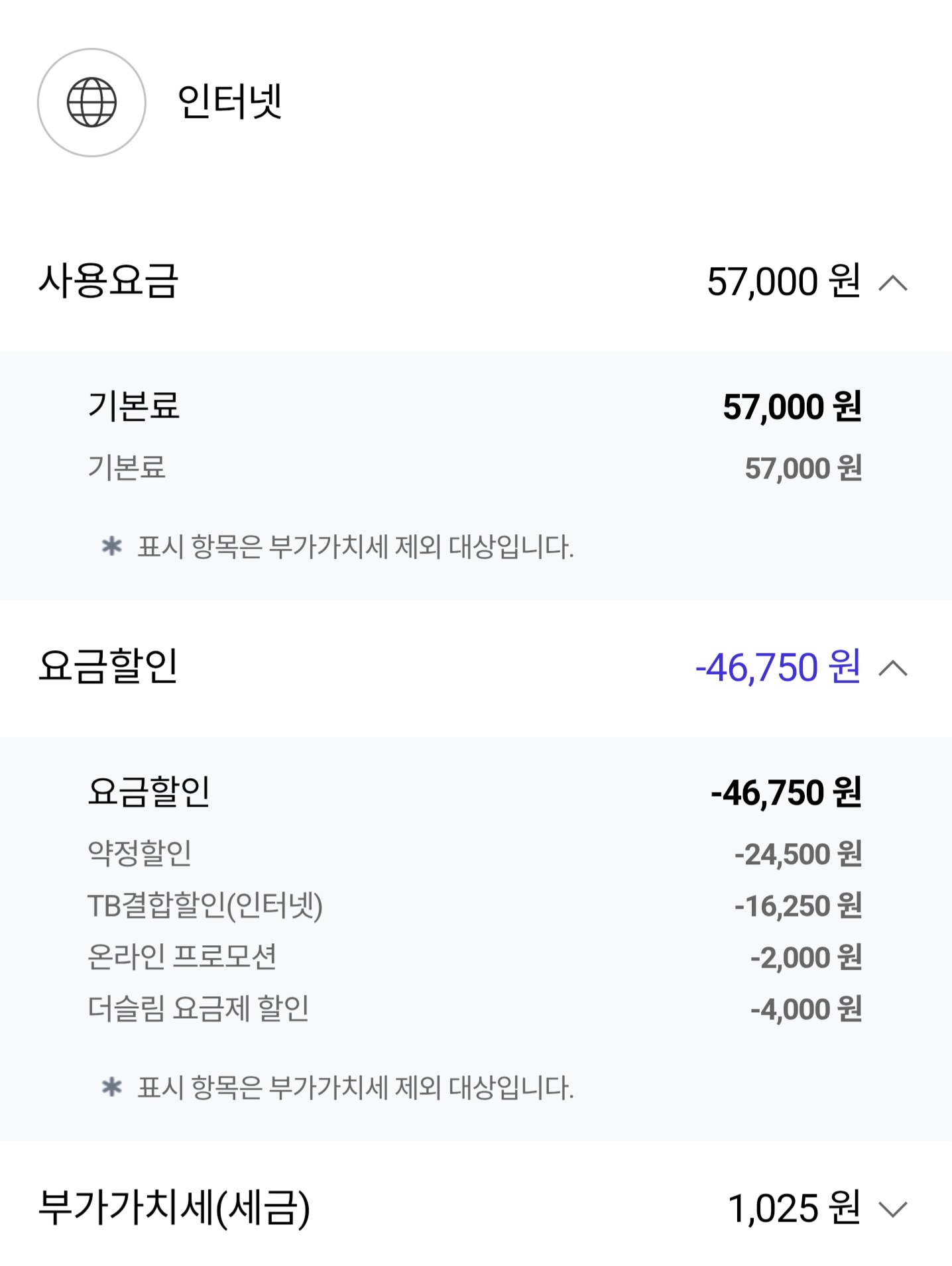Image resolution: width=952 pixels, height=1266 pixels.
Task: Tap the blue -46,750 원 discount total
Action: coord(778,667)
